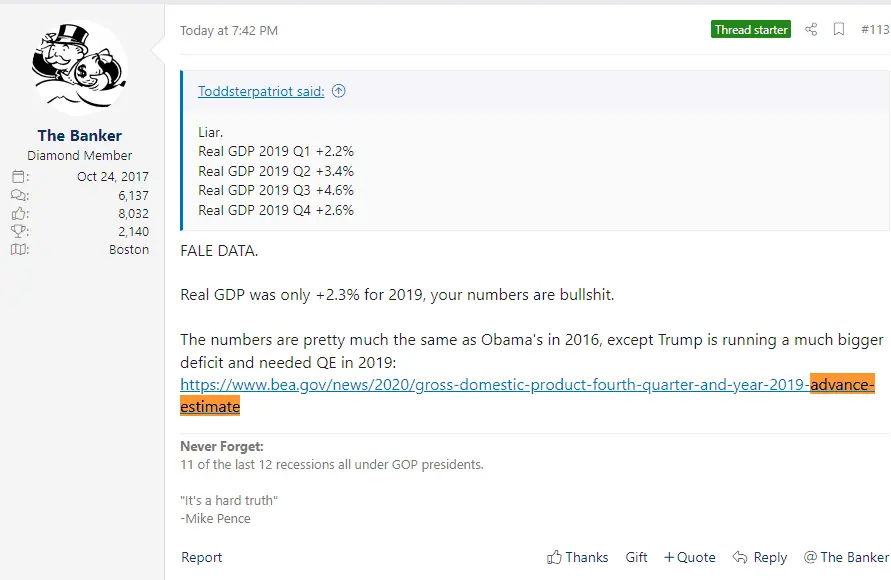The image size is (891, 580).
Task: Click the share icon in post header
Action: (x=811, y=30)
